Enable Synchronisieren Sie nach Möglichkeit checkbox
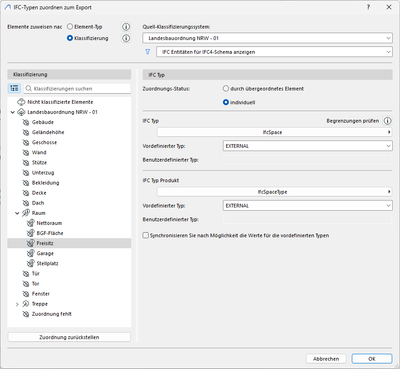The width and height of the screenshot is (400, 369). click(x=145, y=235)
